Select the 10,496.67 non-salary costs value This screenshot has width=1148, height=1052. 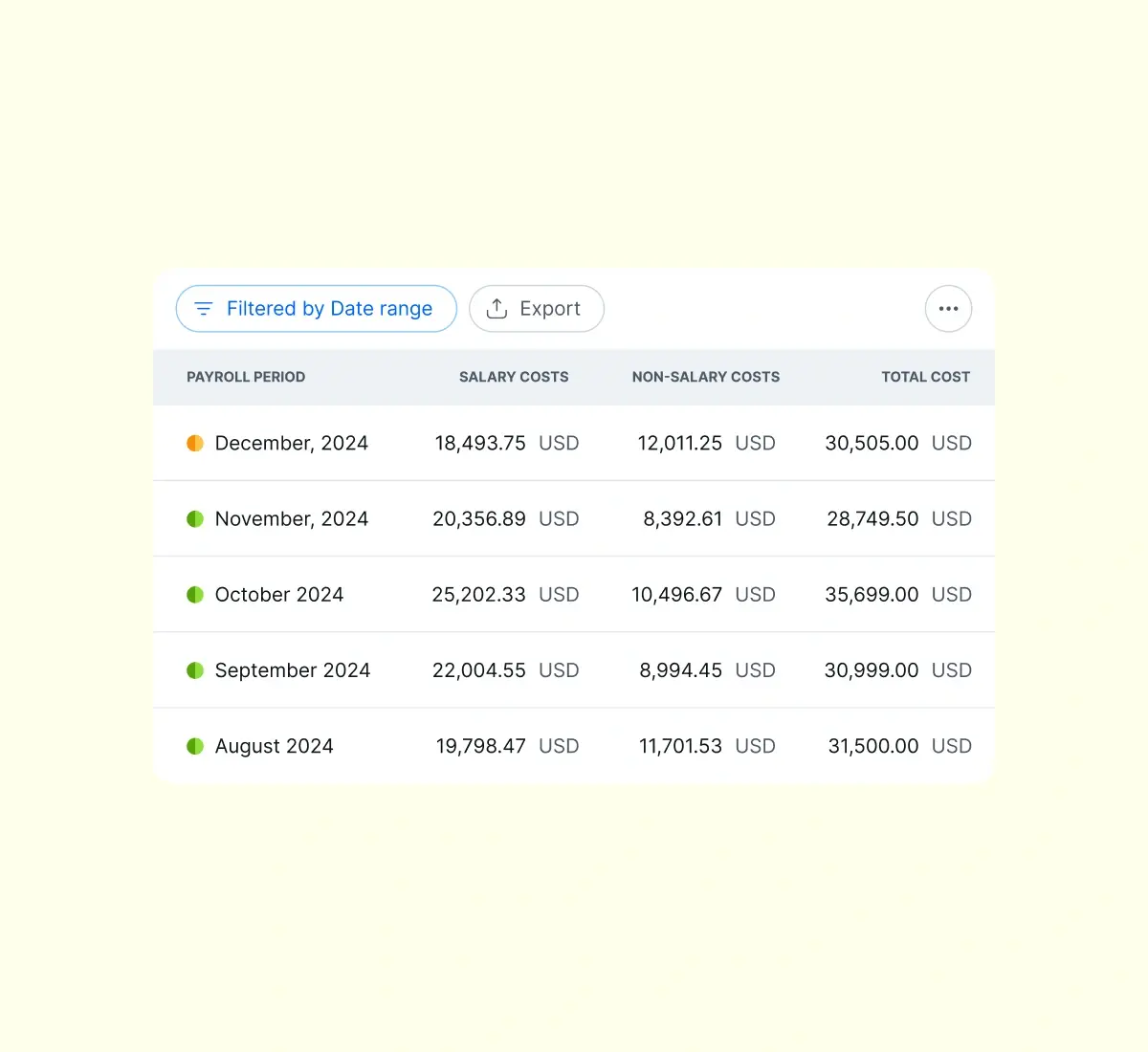tap(677, 594)
